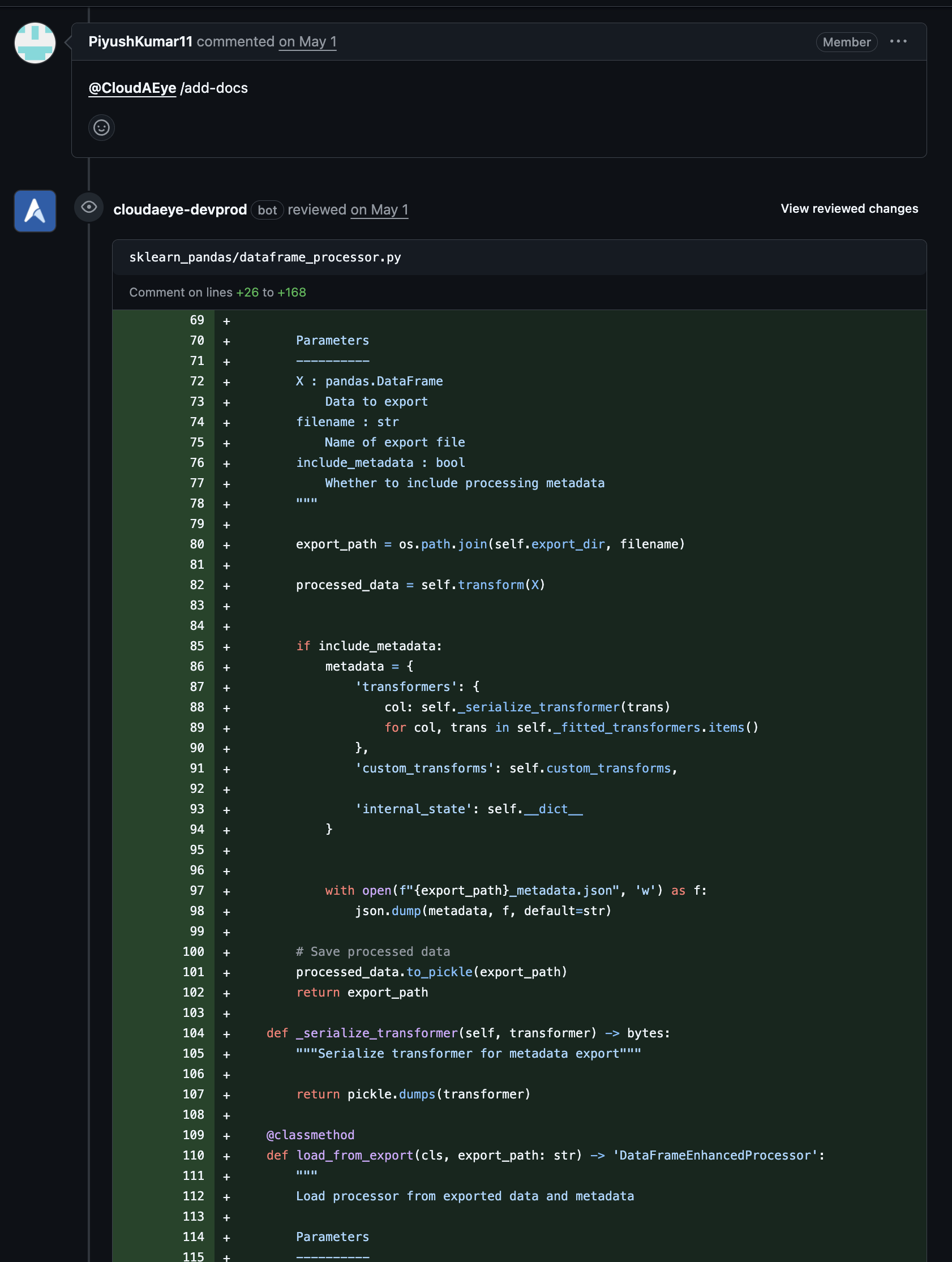Click the 'def _serialize_transformer' definition line
The width and height of the screenshot is (952, 1262).
[x=468, y=1033]
